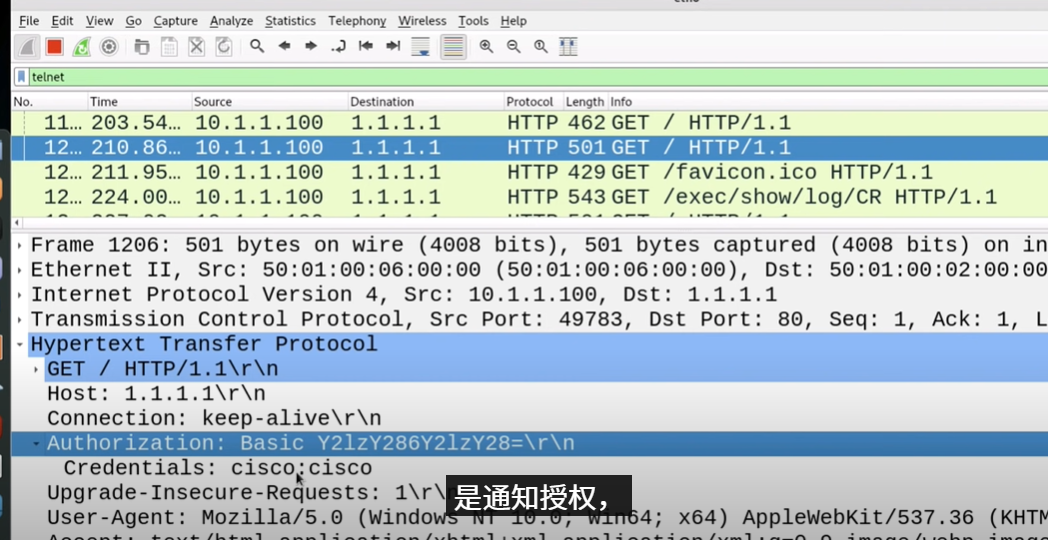The height and width of the screenshot is (540, 1048).
Task: Open the Statistics menu
Action: click(290, 21)
